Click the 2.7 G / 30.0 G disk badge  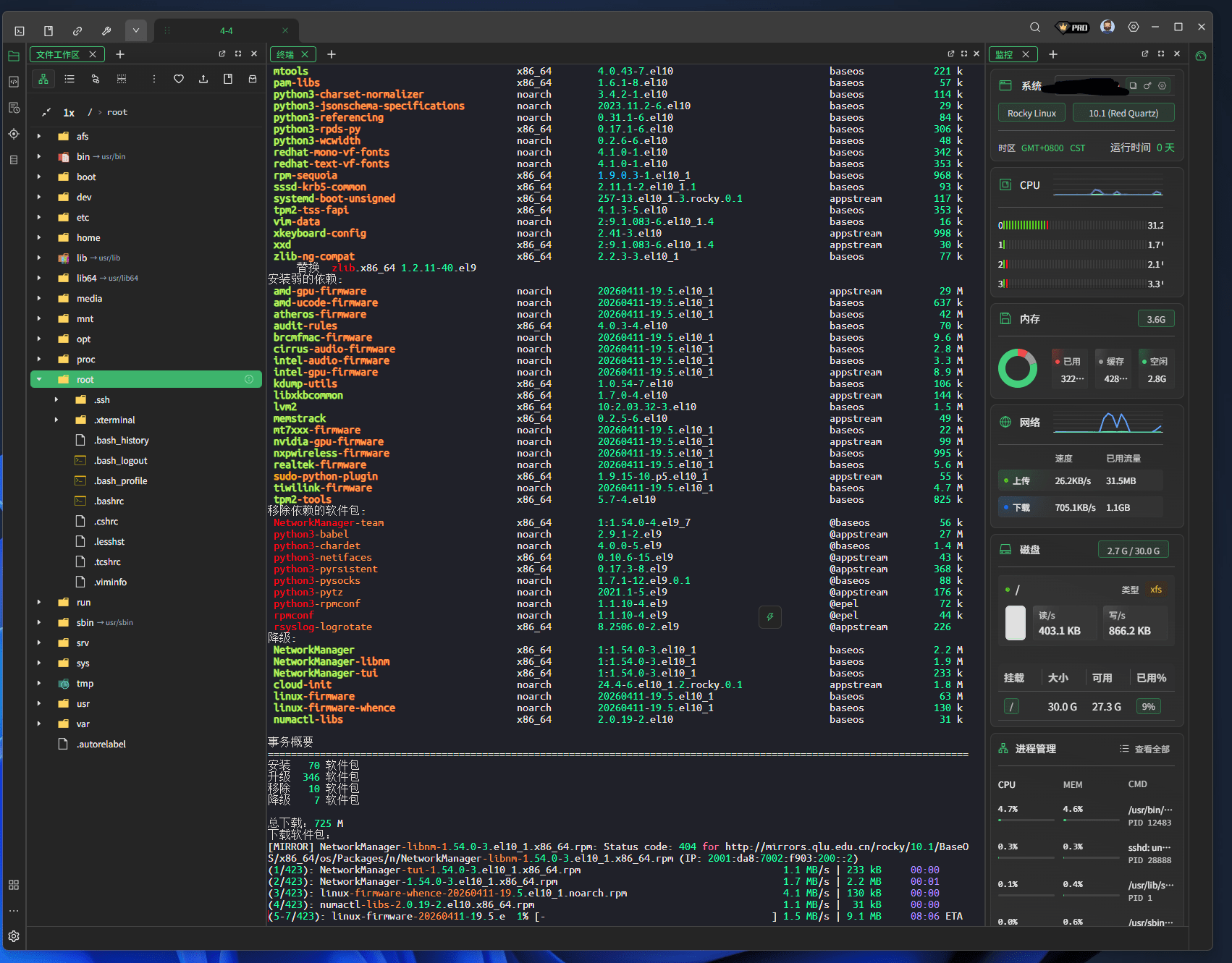1133,551
